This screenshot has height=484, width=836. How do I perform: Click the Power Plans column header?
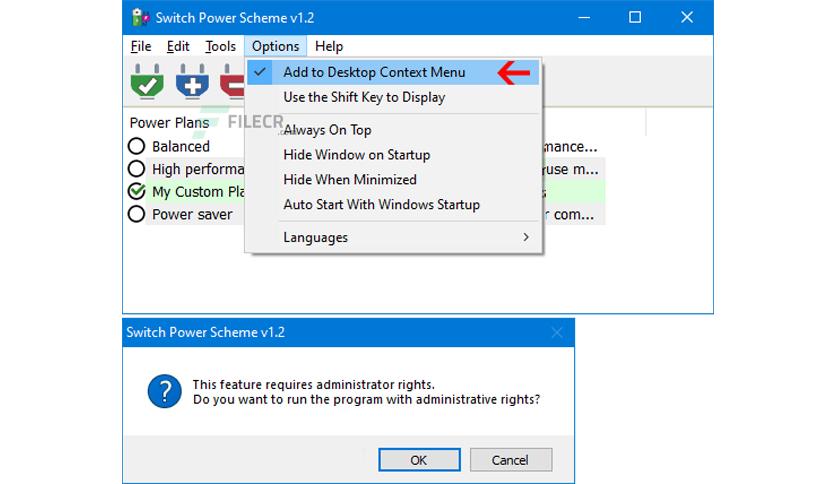click(x=170, y=123)
